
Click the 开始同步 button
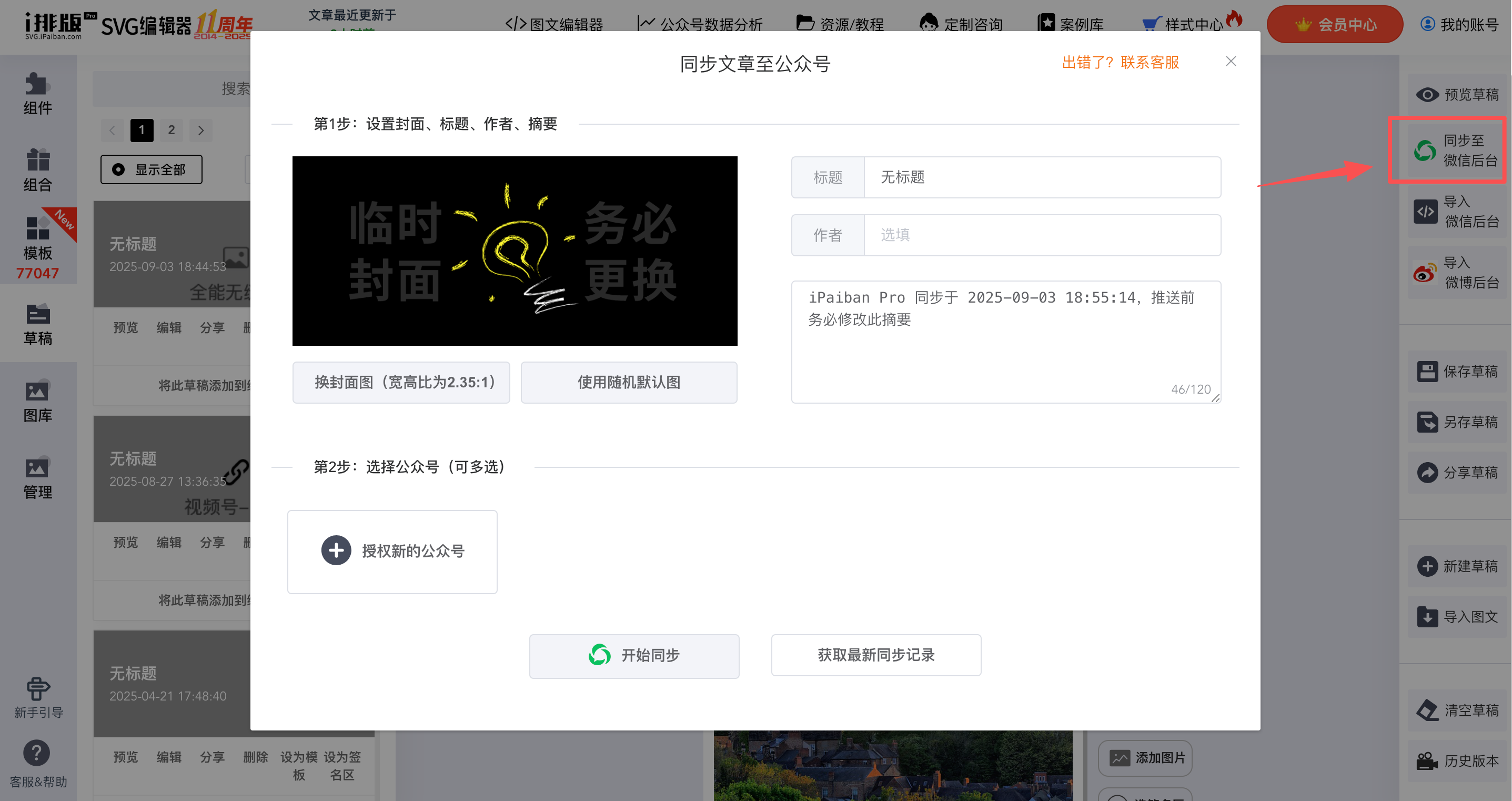634,655
